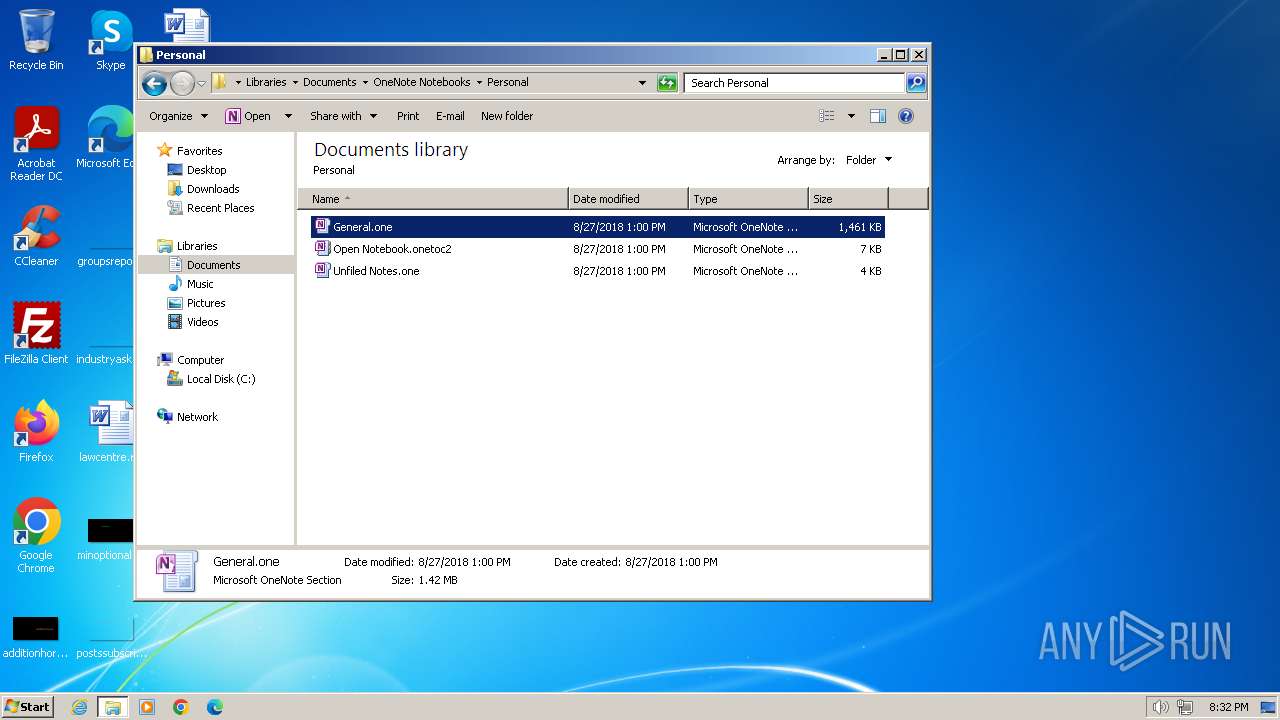Image resolution: width=1280 pixels, height=720 pixels.
Task: Click Print in the toolbar
Action: click(408, 116)
